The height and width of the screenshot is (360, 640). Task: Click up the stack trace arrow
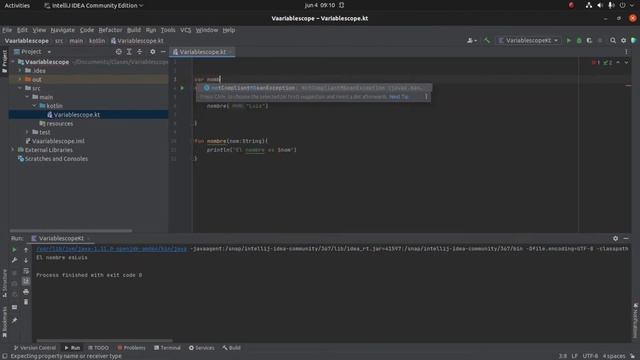click(x=26, y=249)
